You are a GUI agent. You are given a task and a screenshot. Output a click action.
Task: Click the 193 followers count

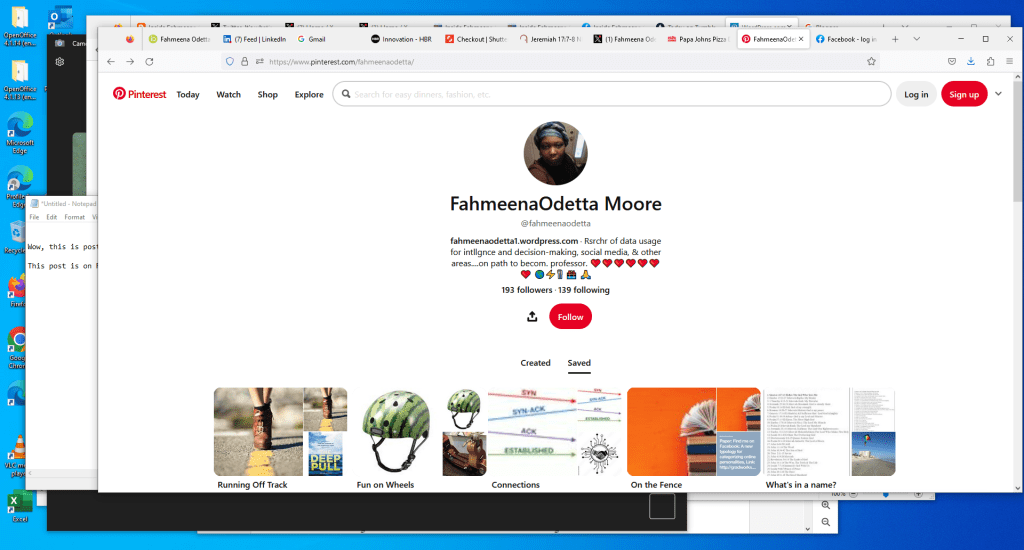[526, 290]
